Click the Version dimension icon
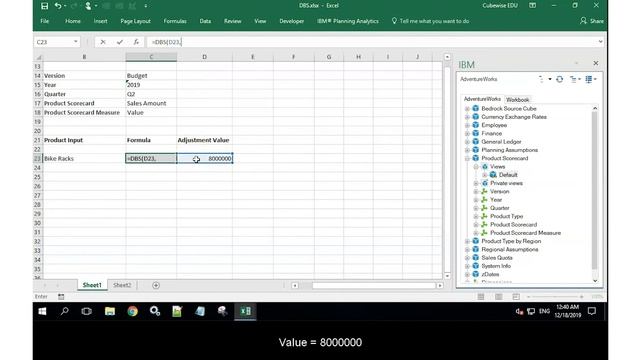This screenshot has width=640, height=360. tap(484, 191)
